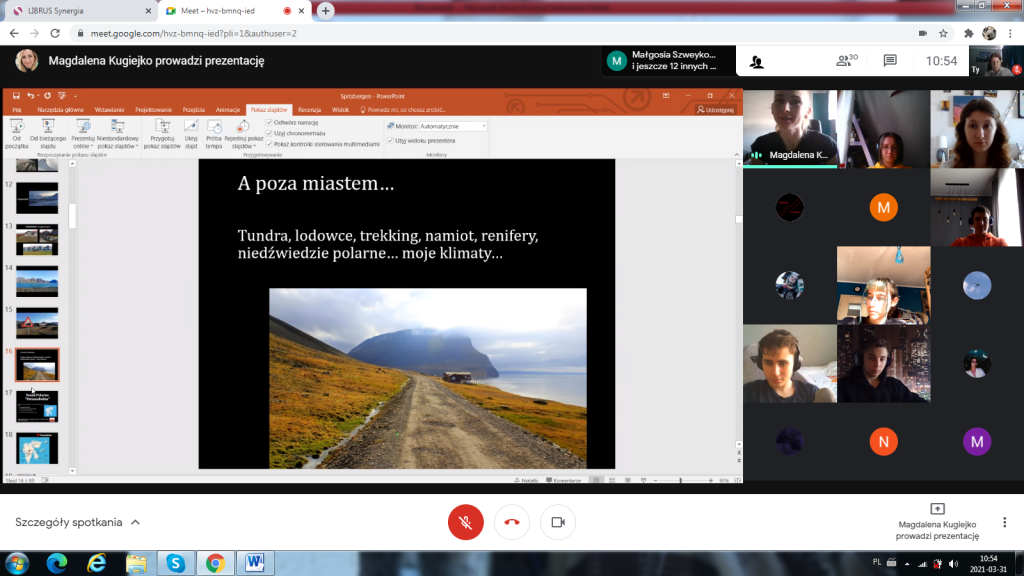Turn on the camera in Meet
Screen dimensions: 1024x576
558,522
